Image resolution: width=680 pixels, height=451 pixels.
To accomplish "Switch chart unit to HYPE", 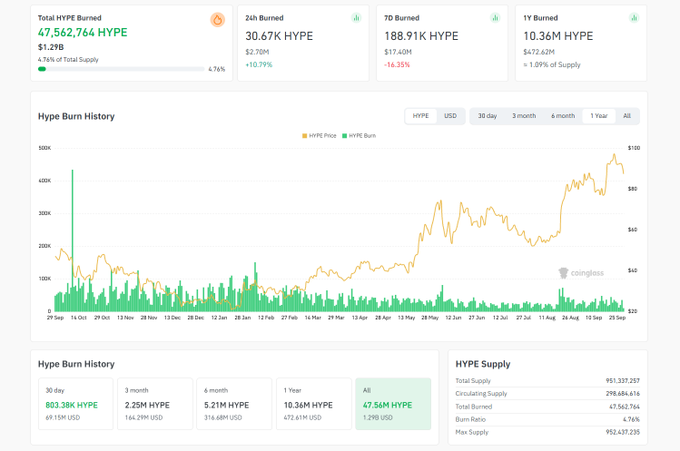I will click(421, 116).
